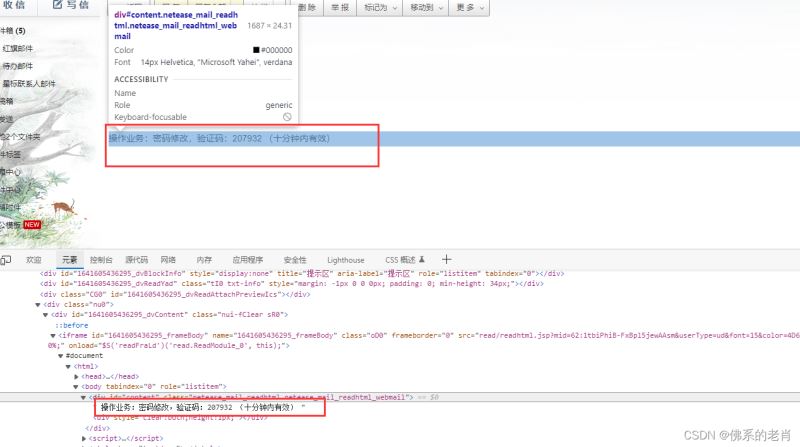This screenshot has height=447, width=800.
Task: Switch to the 安全性 DevTools tab
Action: [x=295, y=260]
